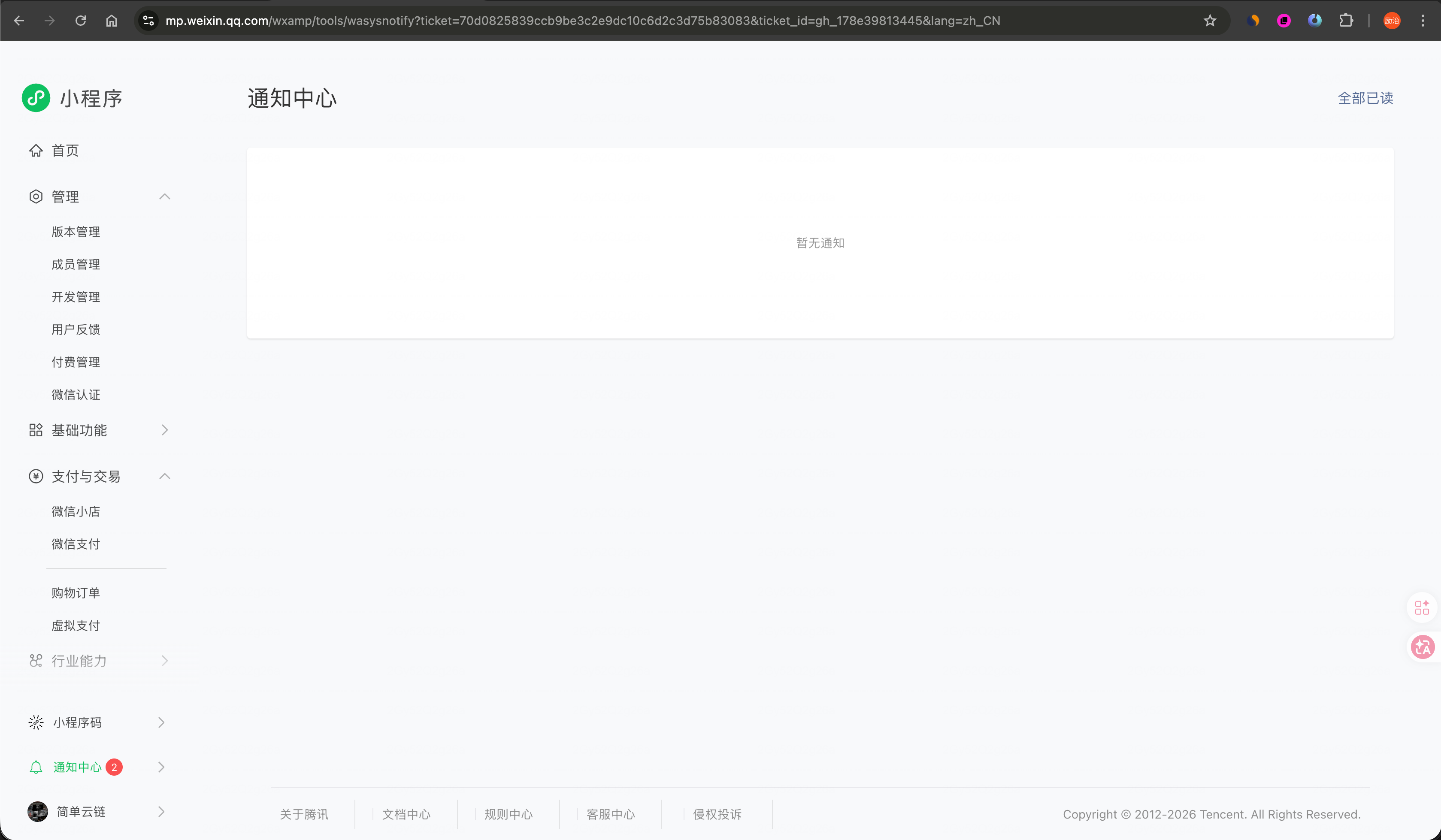Collapse the 支付与交易 section

[165, 476]
